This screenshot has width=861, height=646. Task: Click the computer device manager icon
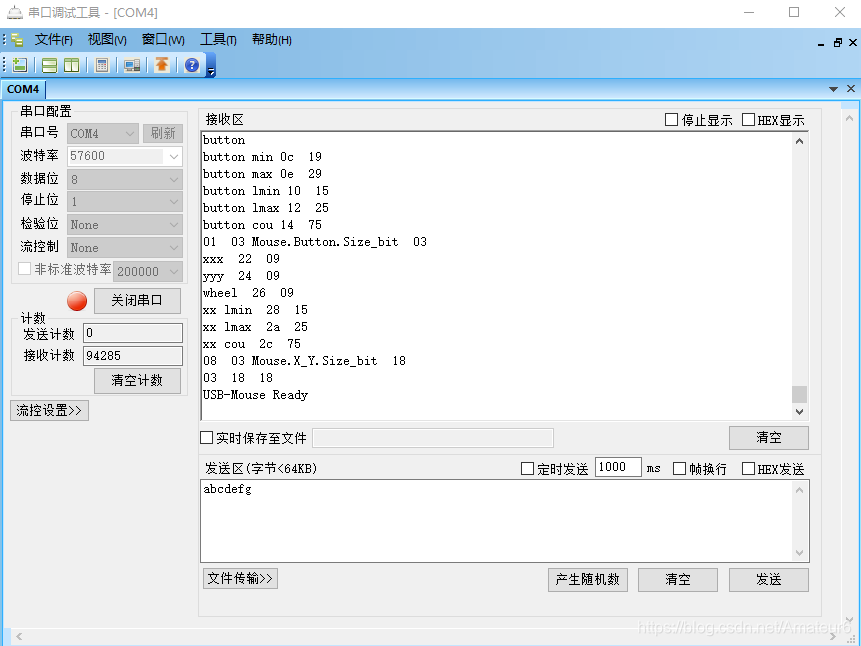click(x=132, y=65)
